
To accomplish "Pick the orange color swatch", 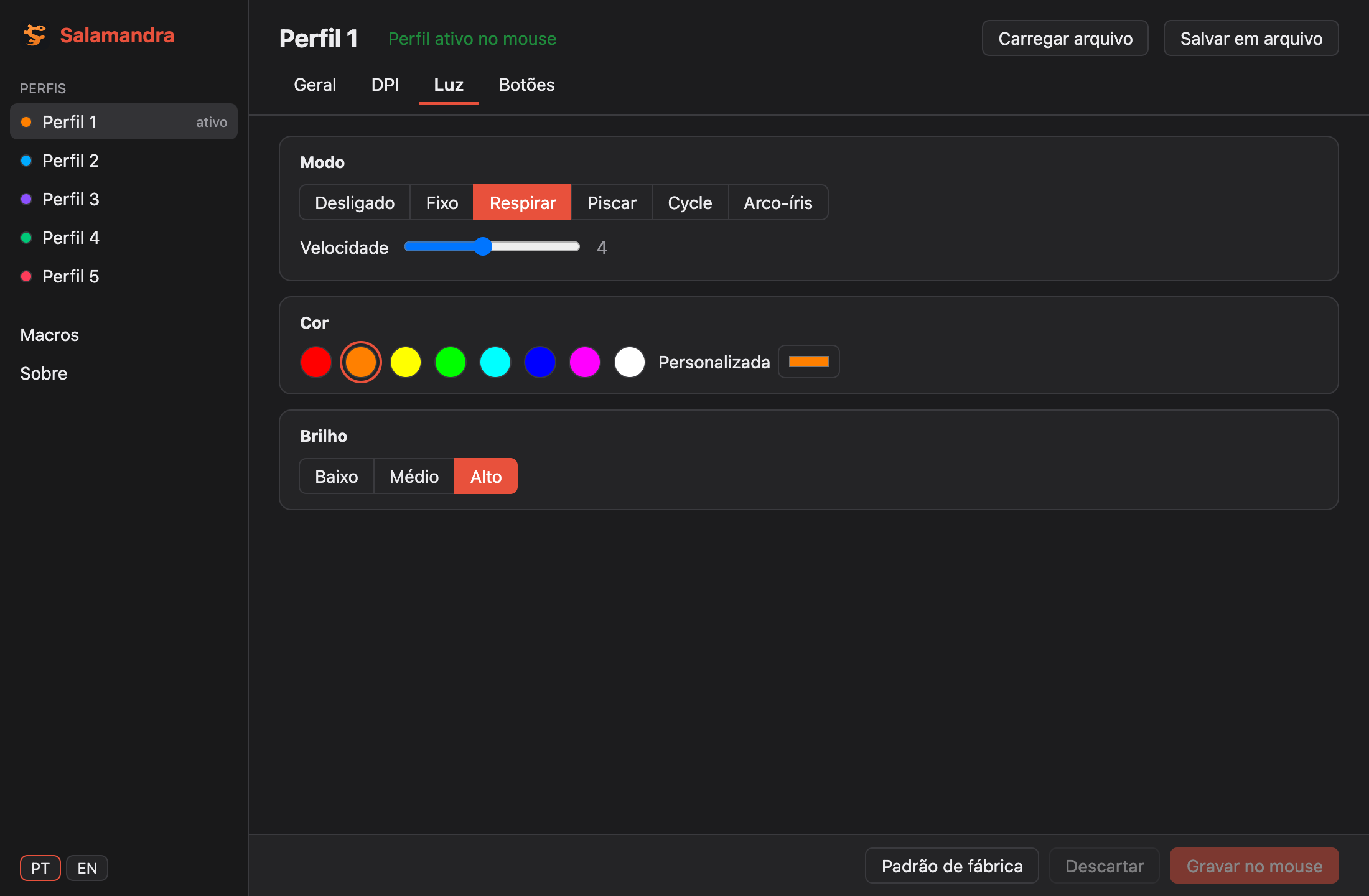I will [361, 362].
